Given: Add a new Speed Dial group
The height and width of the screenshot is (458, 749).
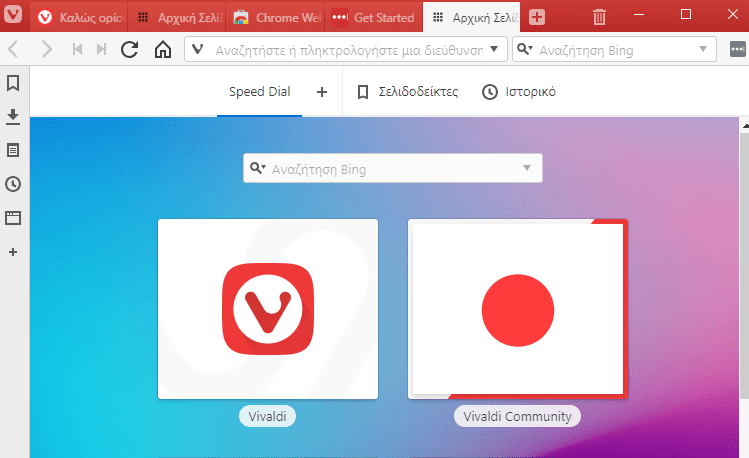Looking at the screenshot, I should click(322, 92).
